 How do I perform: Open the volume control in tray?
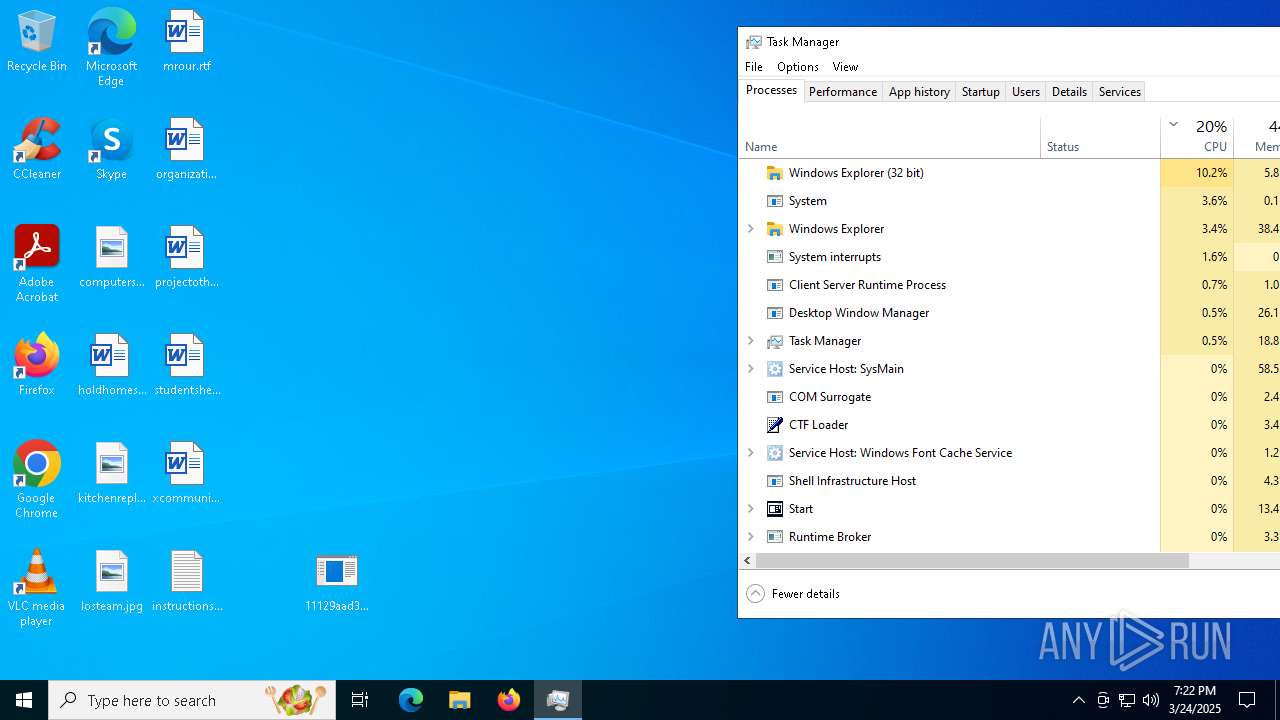click(x=1151, y=700)
